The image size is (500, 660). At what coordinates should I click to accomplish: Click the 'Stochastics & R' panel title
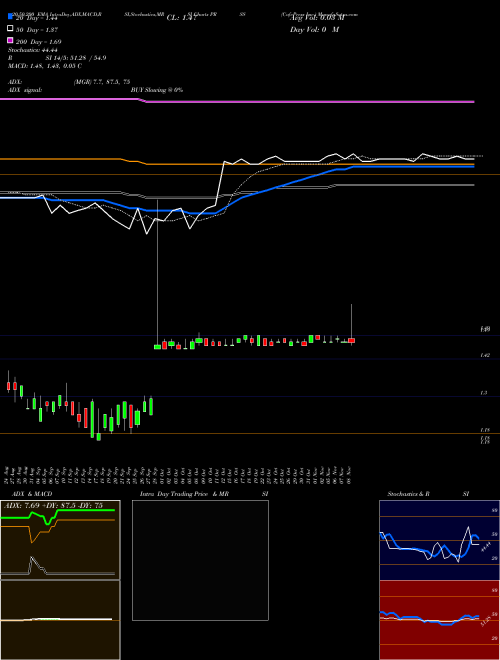(409, 494)
